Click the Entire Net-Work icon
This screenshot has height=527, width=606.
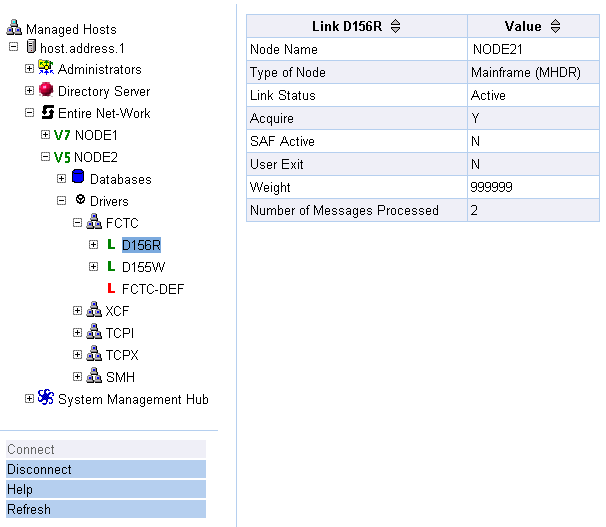[46, 113]
